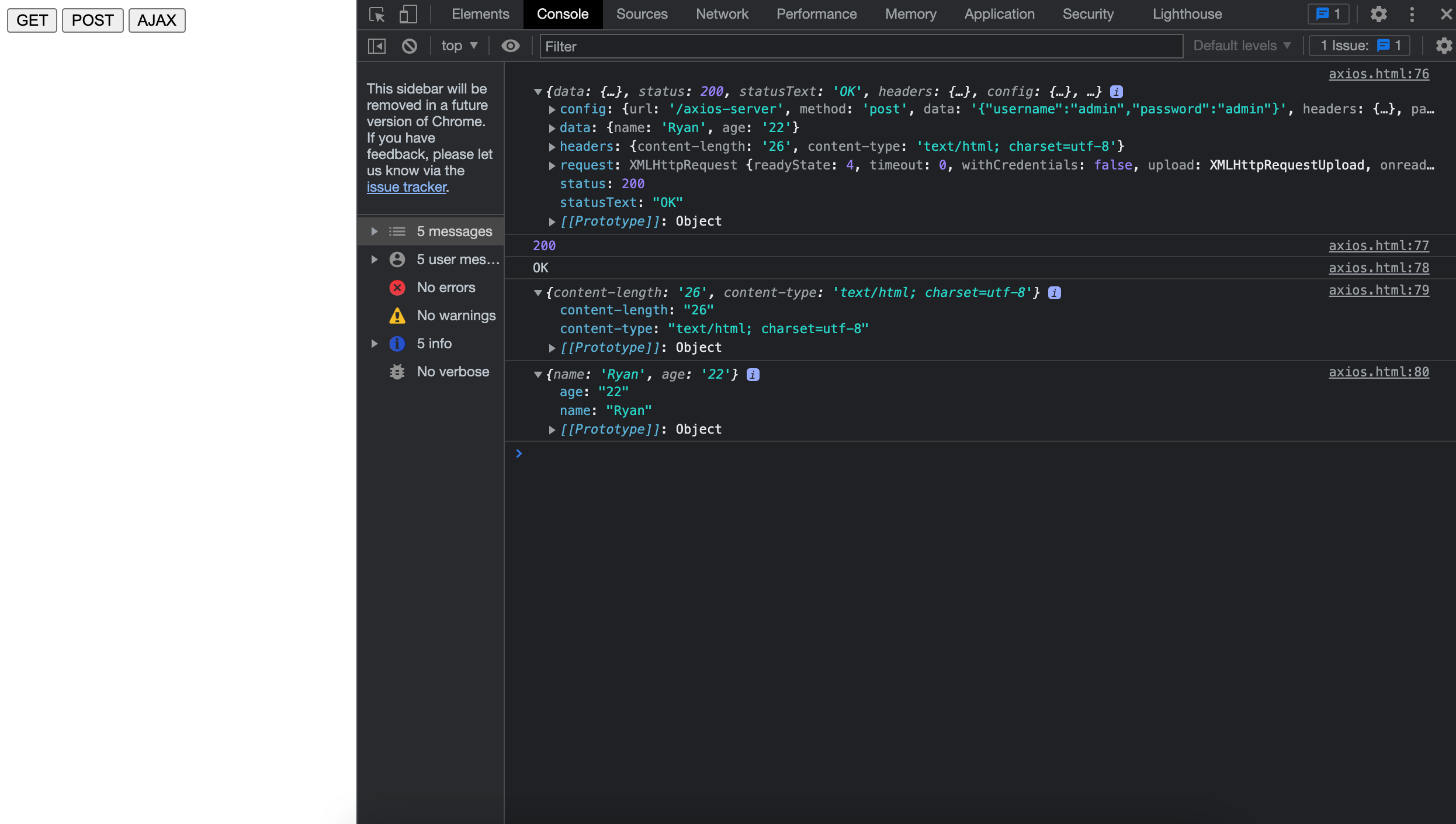The width and height of the screenshot is (1456, 824).
Task: Click the live expression eye icon
Action: tap(510, 46)
